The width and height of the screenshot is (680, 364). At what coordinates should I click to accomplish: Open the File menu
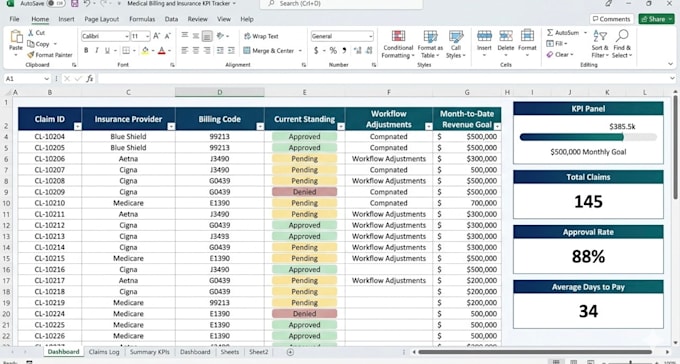click(x=14, y=19)
